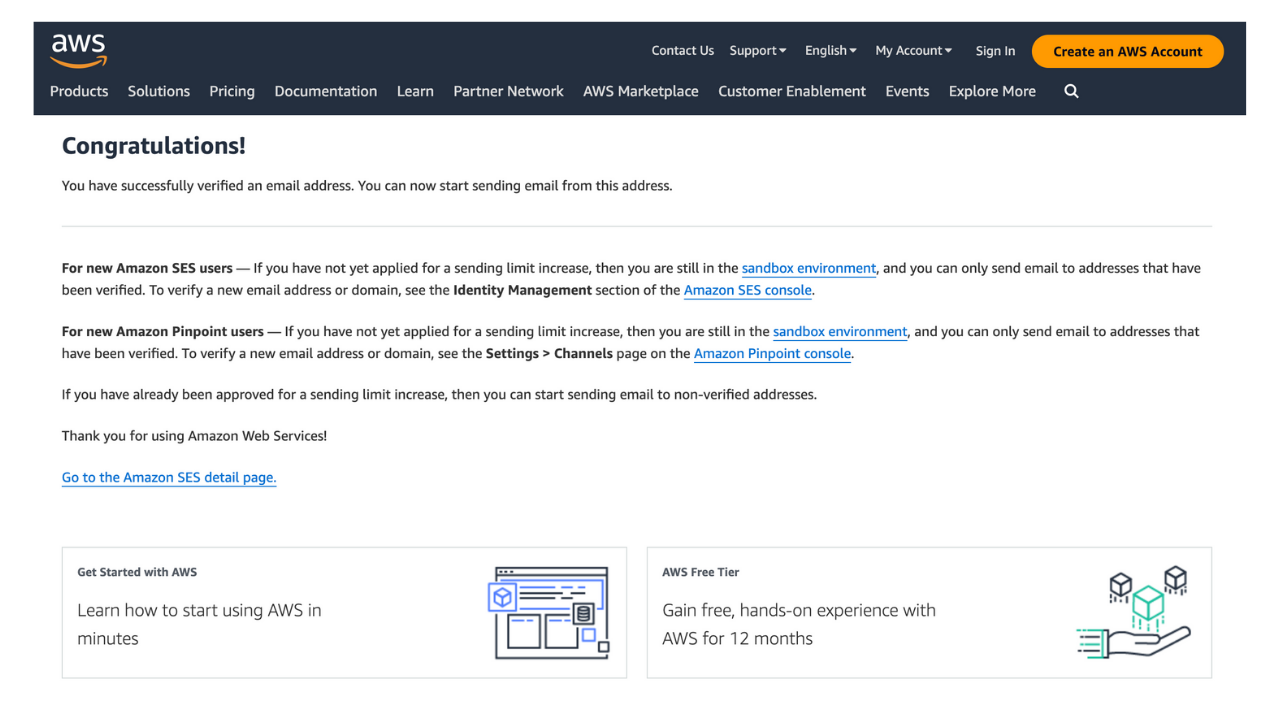1280x720 pixels.
Task: Open the search magnifier icon
Action: pos(1071,91)
